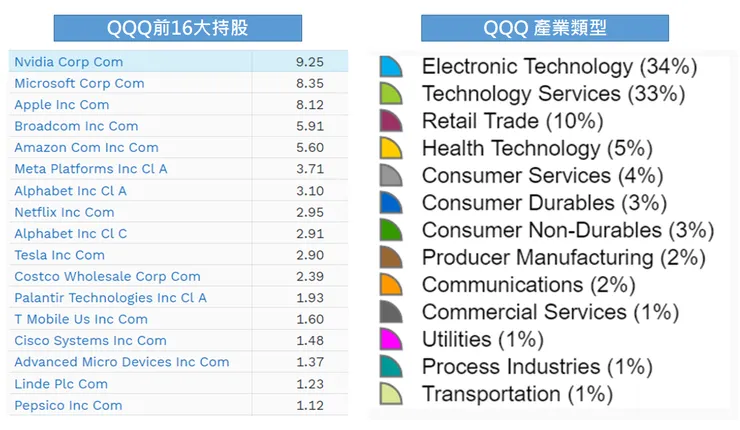The height and width of the screenshot is (430, 740).
Task: Select the teal Process Industries legend icon
Action: (391, 367)
